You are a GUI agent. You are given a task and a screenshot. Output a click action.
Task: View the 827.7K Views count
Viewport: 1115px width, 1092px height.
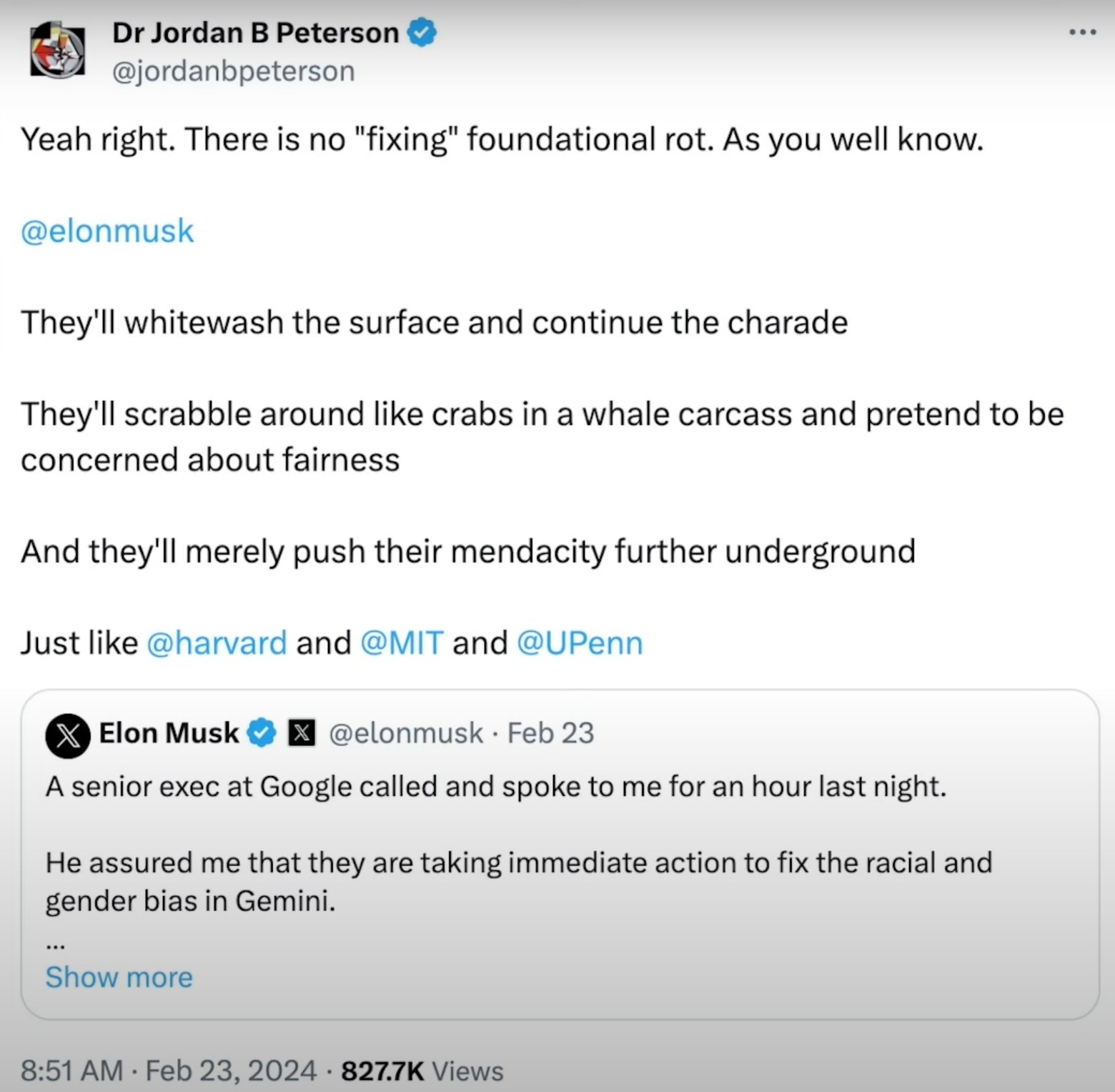(422, 1070)
